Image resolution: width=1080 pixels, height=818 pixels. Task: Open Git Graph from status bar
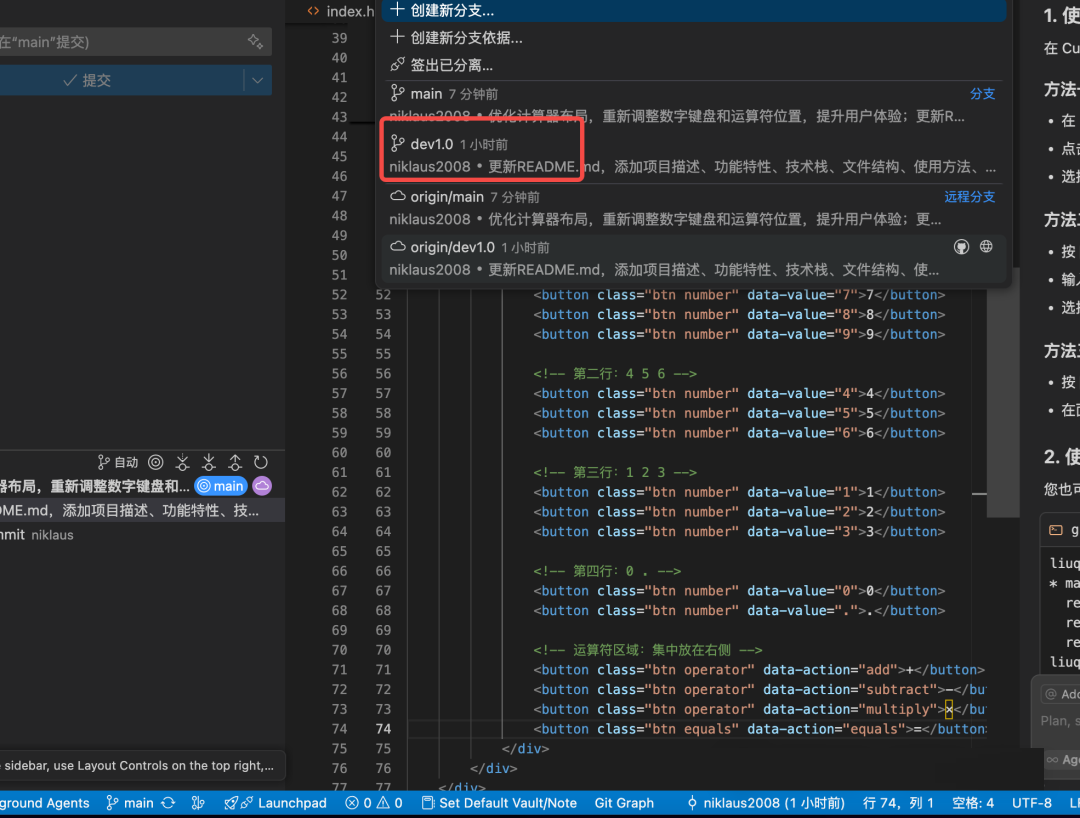[624, 803]
